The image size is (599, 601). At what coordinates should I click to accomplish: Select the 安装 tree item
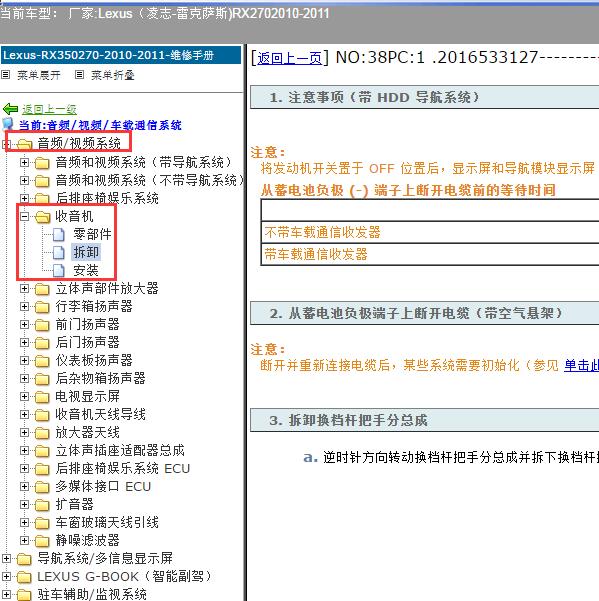pos(86,271)
